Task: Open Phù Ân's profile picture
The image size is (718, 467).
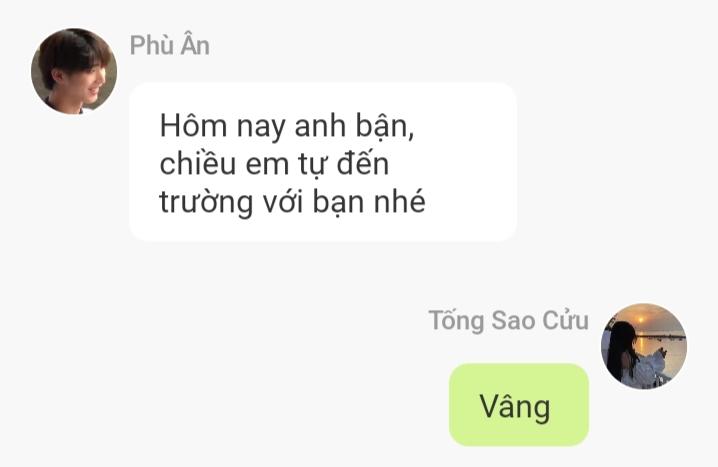Action: (74, 71)
